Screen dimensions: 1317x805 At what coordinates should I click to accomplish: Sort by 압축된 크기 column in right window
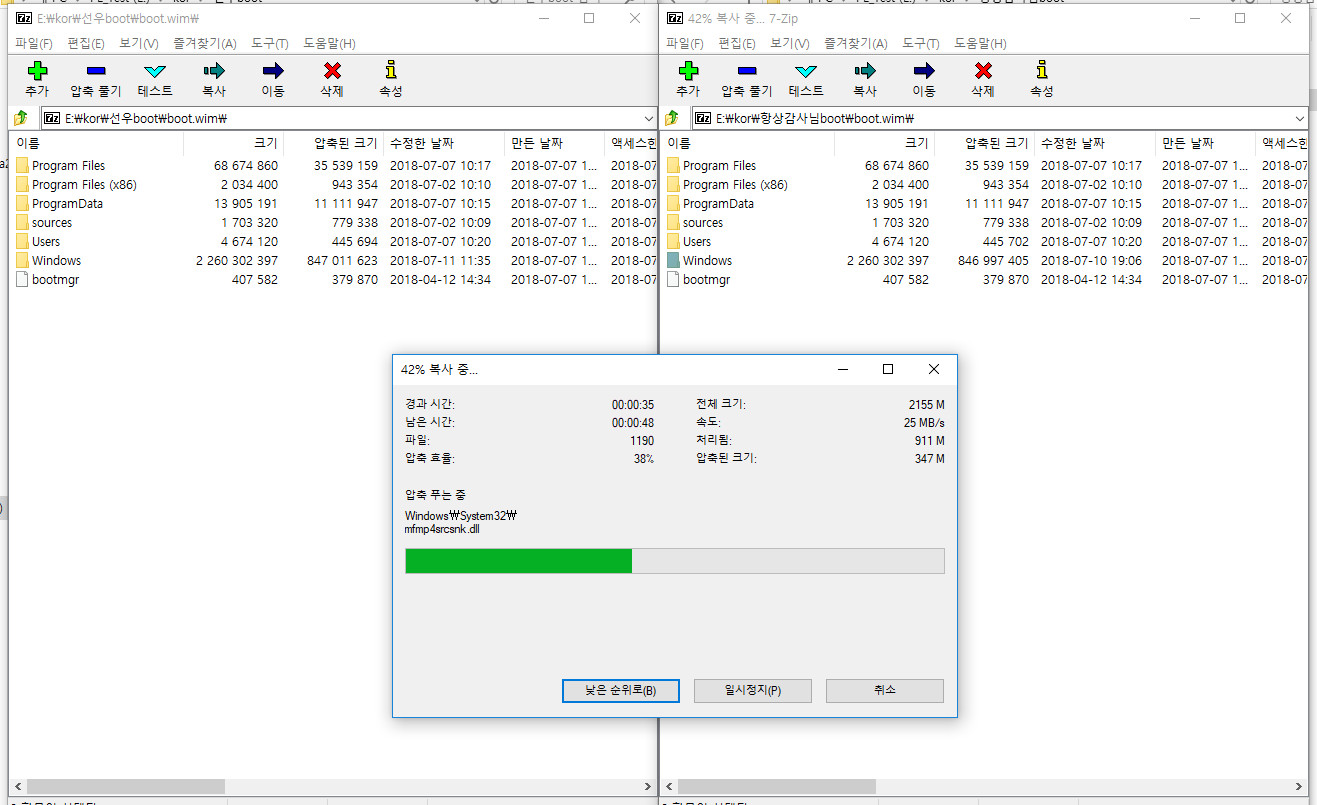click(984, 144)
